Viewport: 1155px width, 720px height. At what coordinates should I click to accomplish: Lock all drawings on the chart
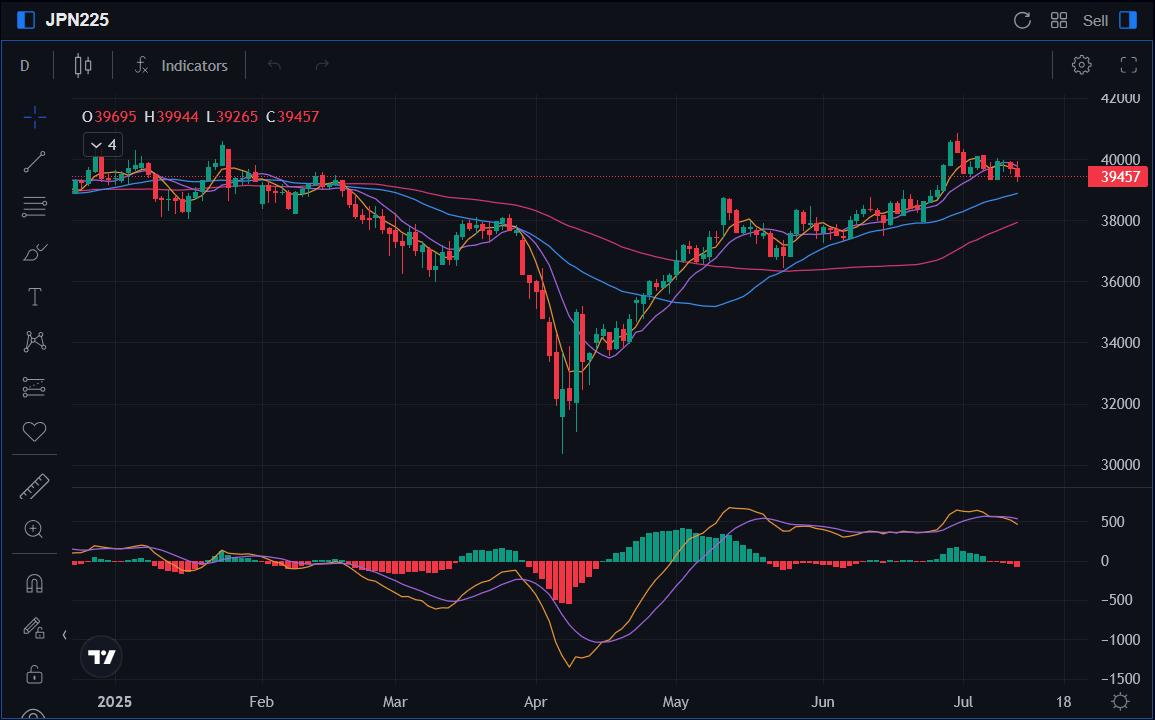coord(34,674)
